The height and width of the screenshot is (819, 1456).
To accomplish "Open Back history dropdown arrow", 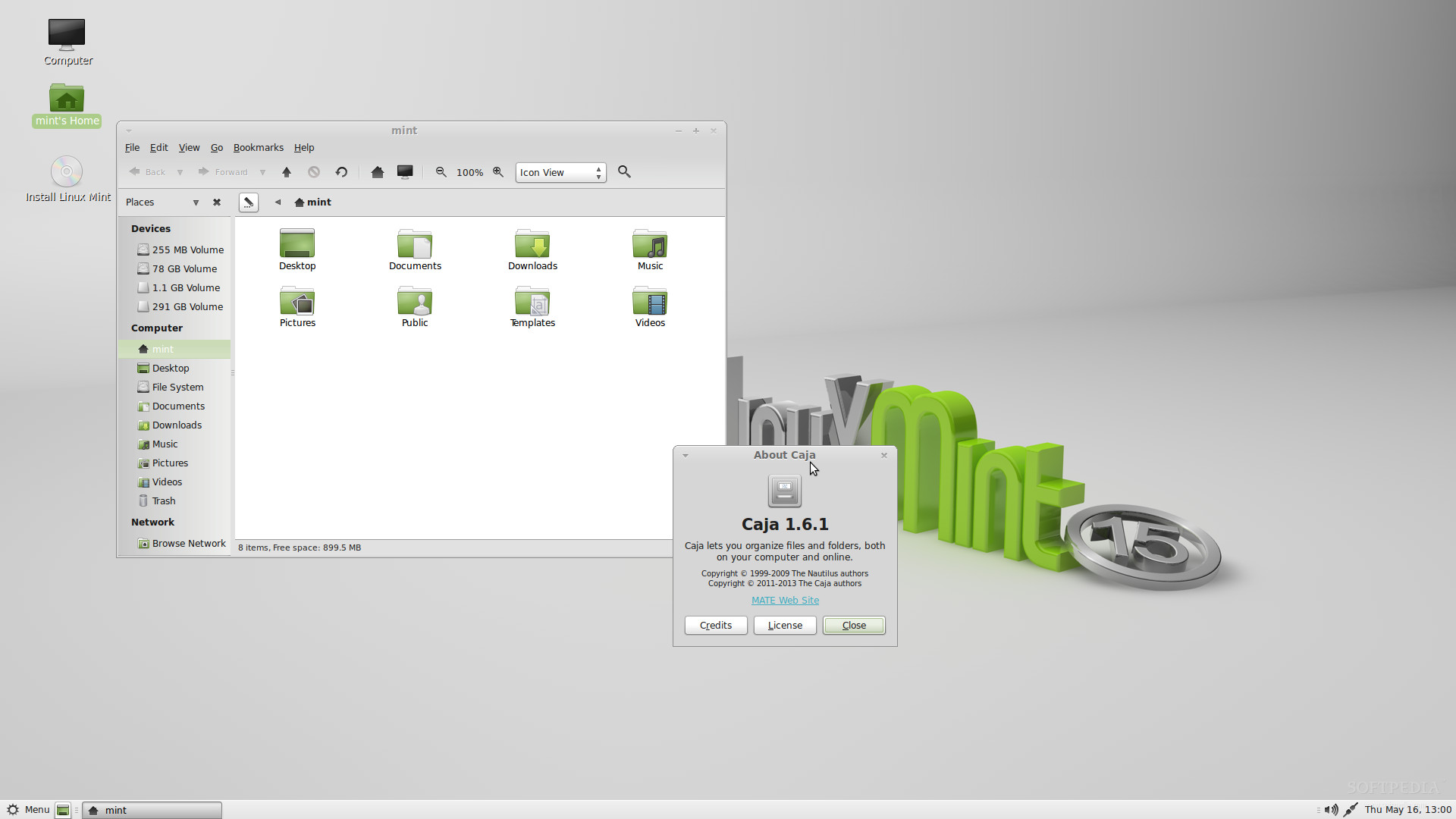I will pos(180,172).
